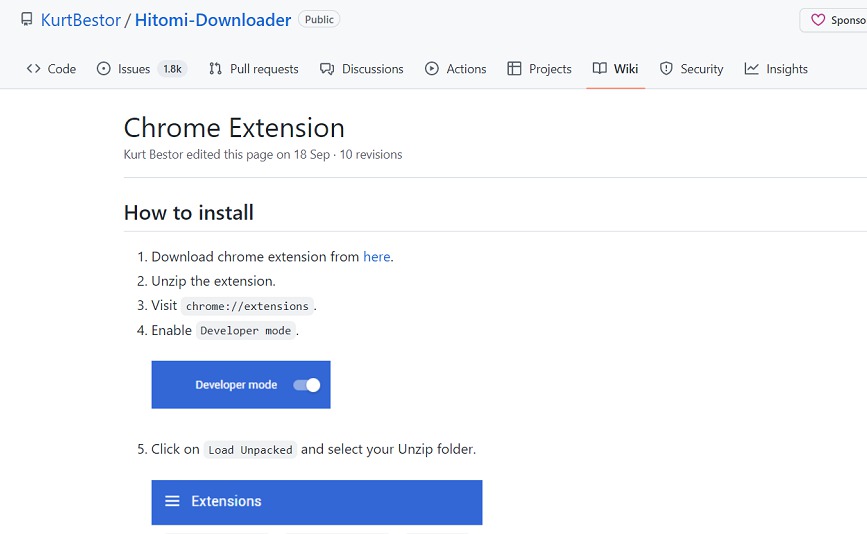Click the chrome://extensions code text

[x=247, y=306]
